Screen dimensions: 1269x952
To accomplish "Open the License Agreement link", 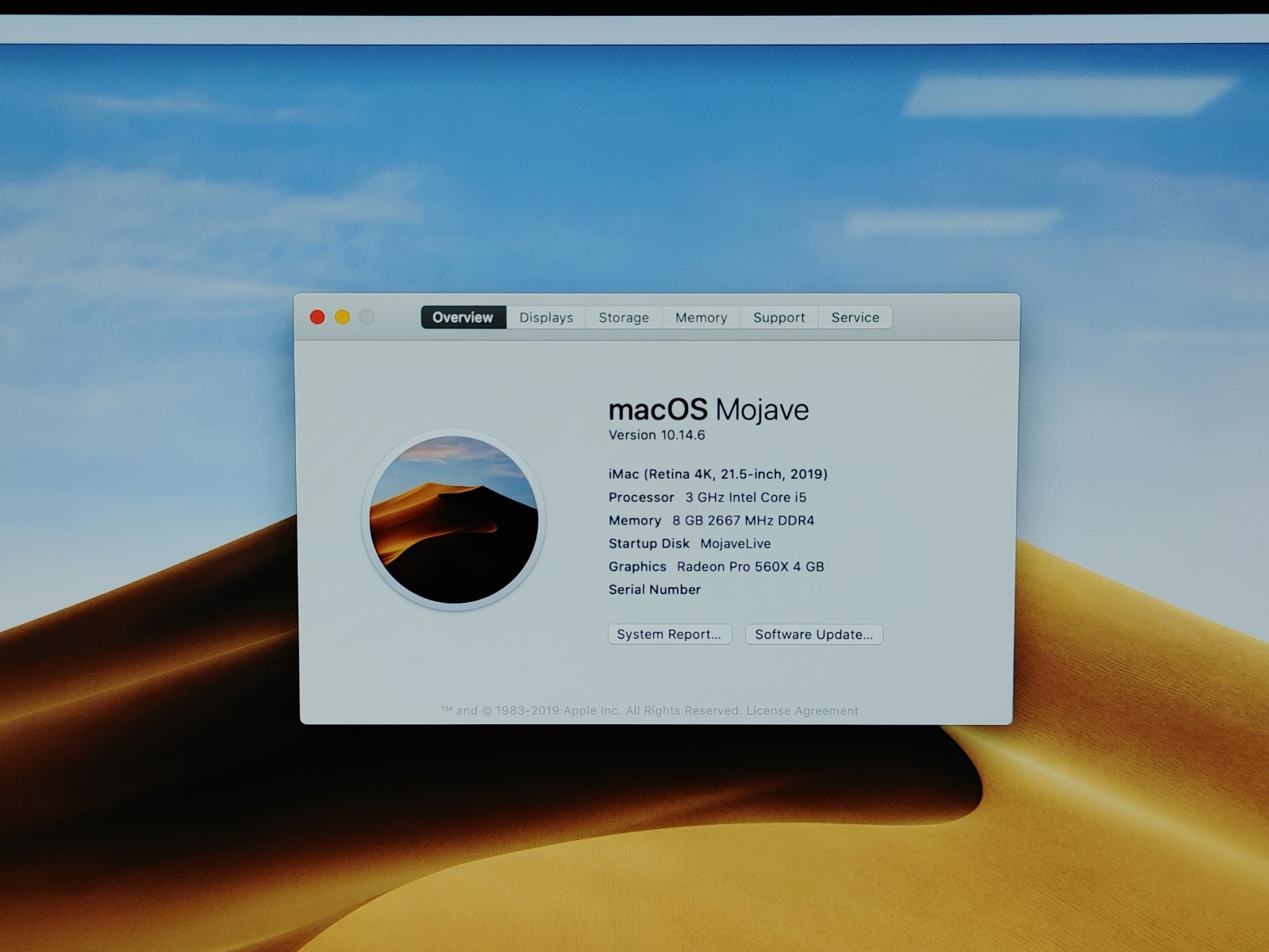I will point(802,711).
